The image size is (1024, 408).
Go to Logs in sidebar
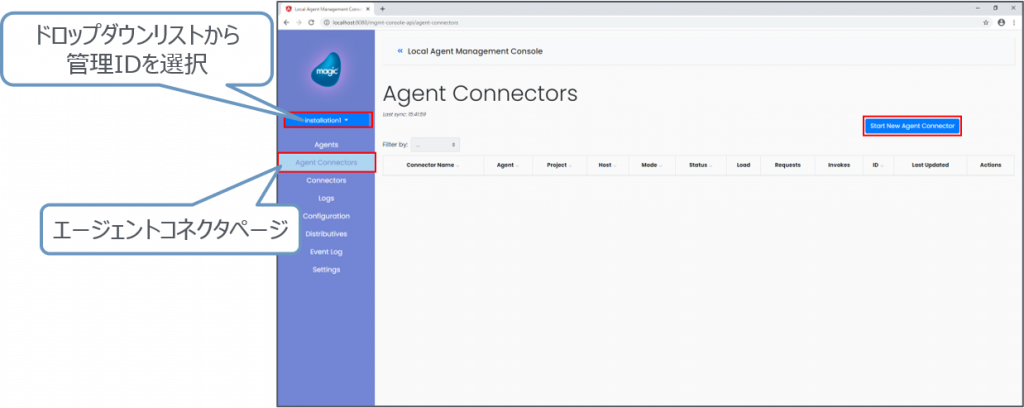pyautogui.click(x=326, y=198)
